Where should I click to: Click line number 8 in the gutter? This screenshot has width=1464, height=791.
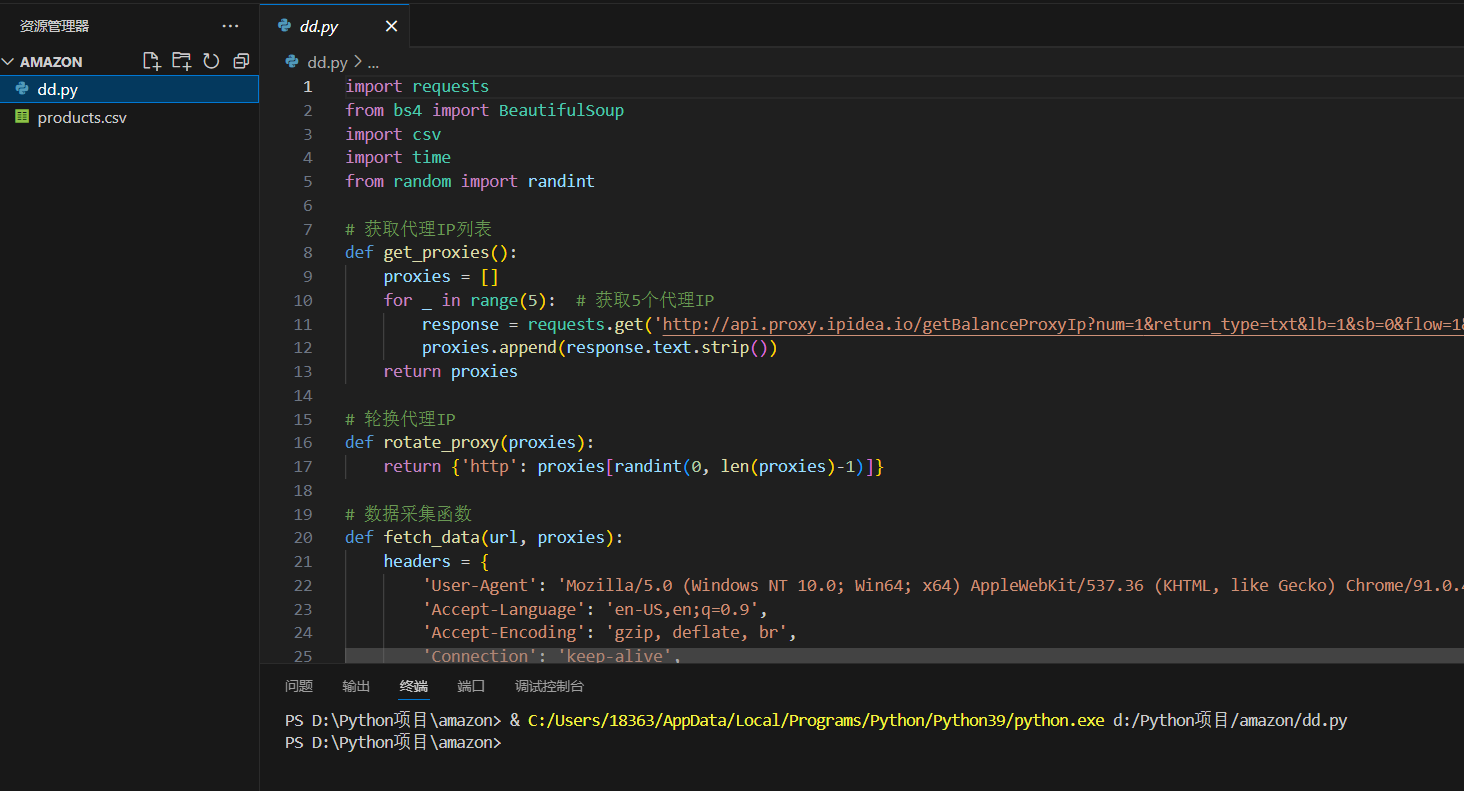pos(308,253)
